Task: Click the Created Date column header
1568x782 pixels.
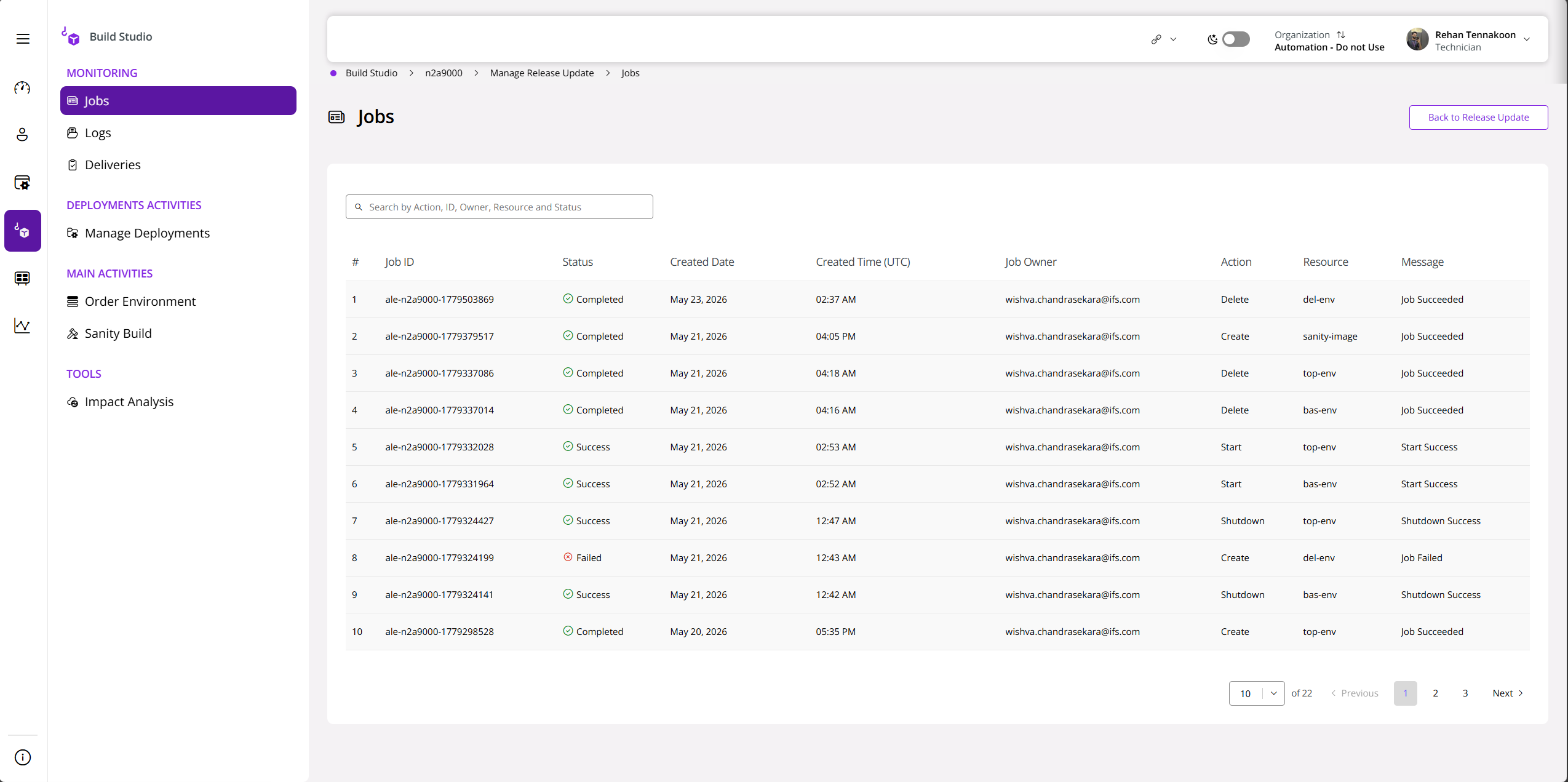Action: click(702, 262)
